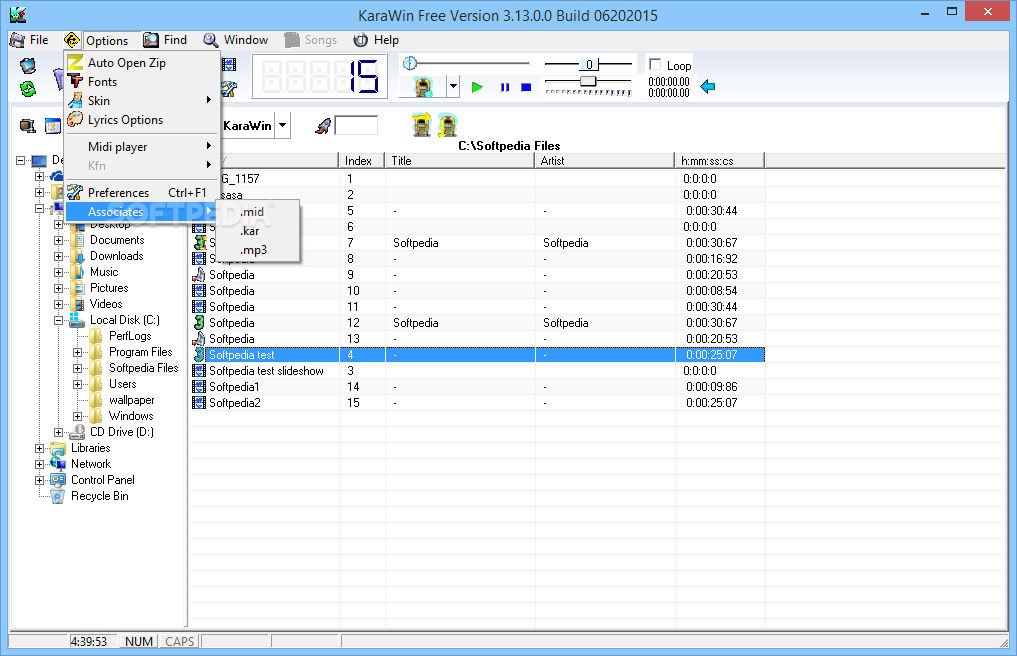Viewport: 1017px width, 656px height.
Task: Click the blue left arrow icon
Action: click(708, 86)
